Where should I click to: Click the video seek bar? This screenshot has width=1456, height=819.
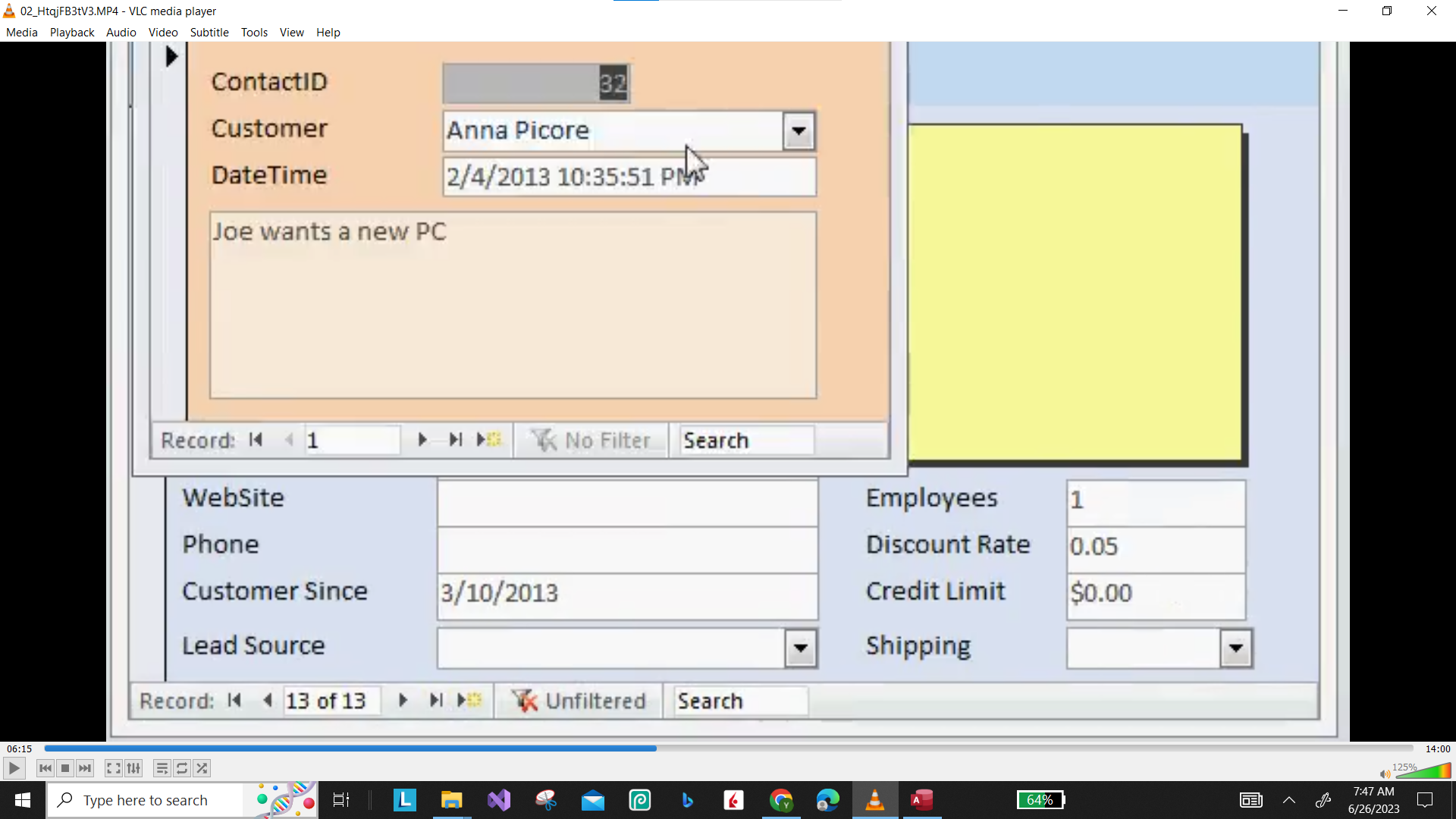pyautogui.click(x=728, y=748)
